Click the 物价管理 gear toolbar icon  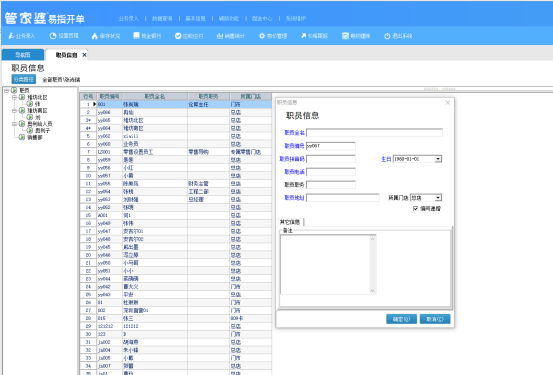click(x=262, y=36)
